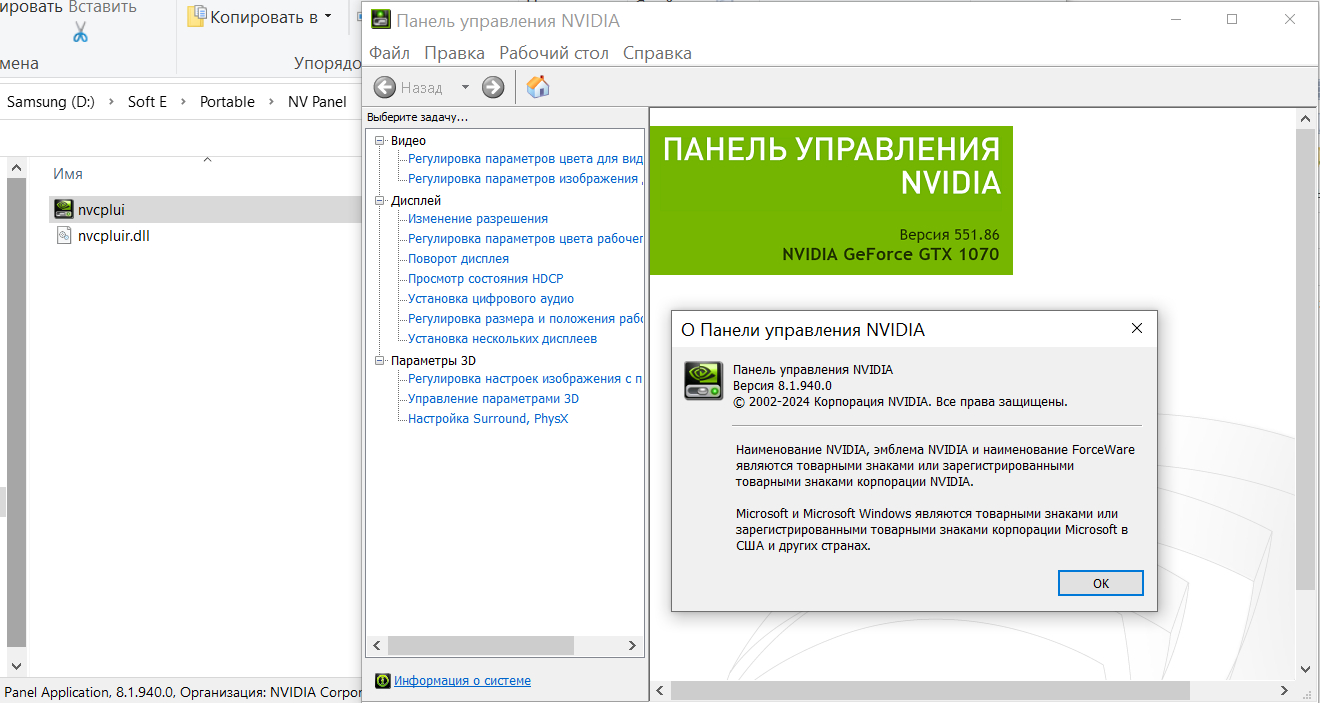Image resolution: width=1320 pixels, height=703 pixels.
Task: Click task tree scroll right arrow
Action: point(632,646)
